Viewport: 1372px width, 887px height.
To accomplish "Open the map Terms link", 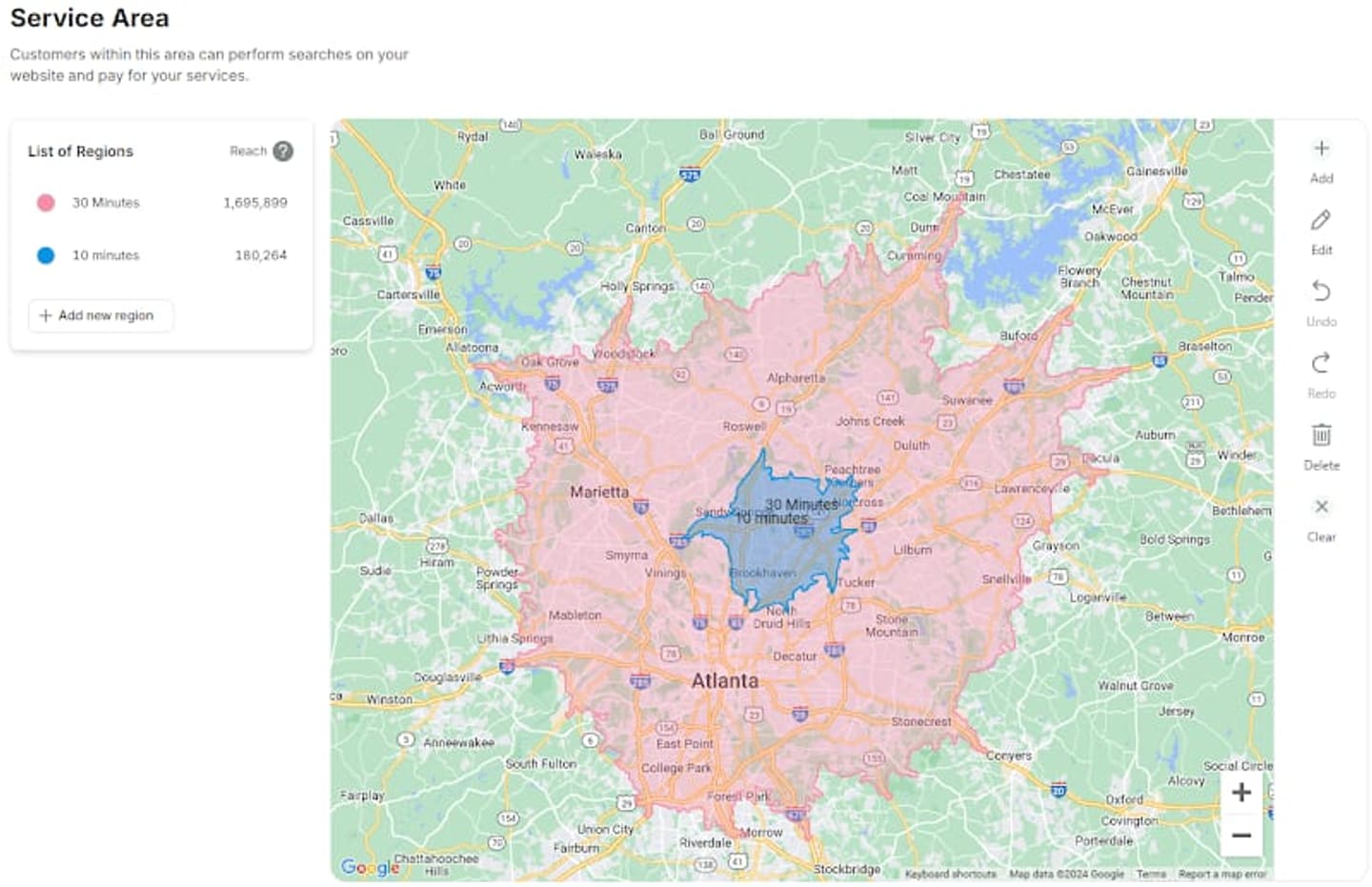I will click(1151, 874).
